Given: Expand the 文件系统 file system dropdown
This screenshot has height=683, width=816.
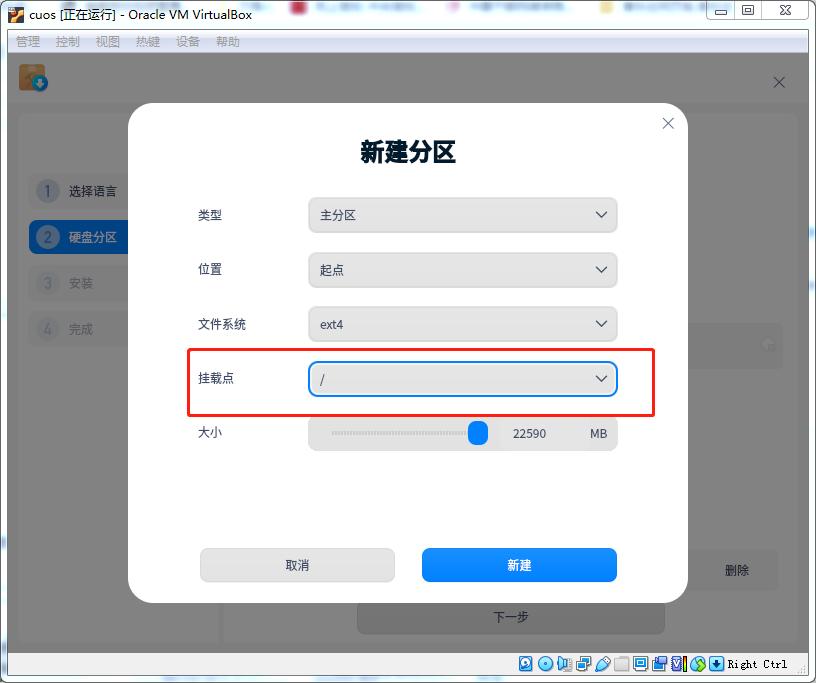Looking at the screenshot, I should click(462, 324).
